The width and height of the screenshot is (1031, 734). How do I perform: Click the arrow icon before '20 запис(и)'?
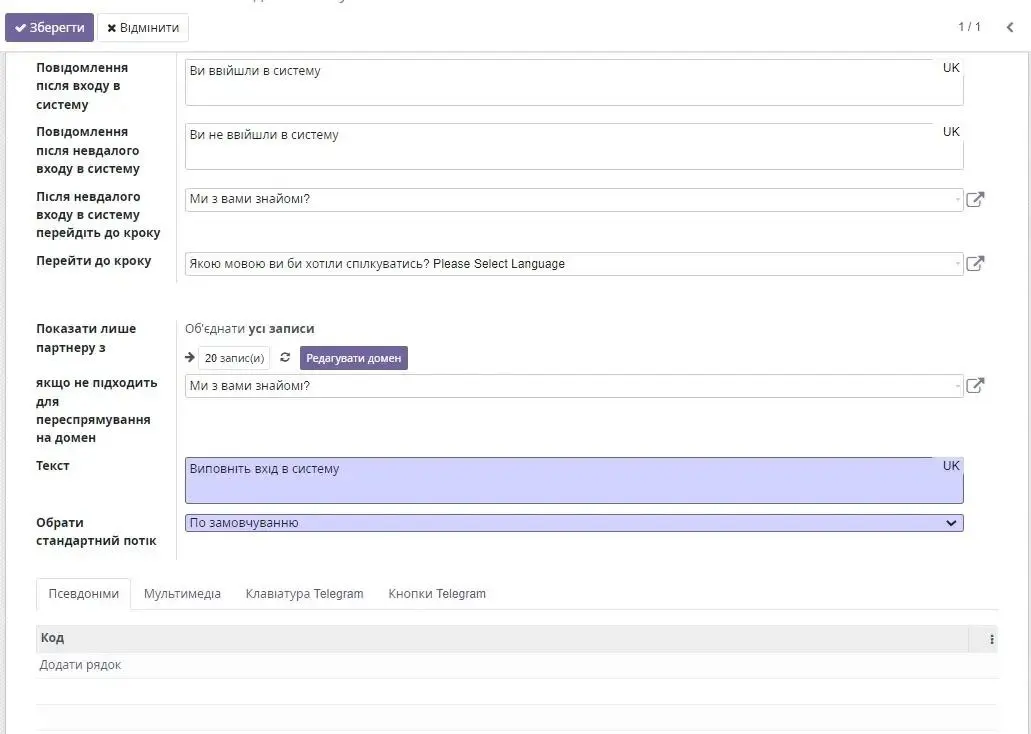coord(190,358)
